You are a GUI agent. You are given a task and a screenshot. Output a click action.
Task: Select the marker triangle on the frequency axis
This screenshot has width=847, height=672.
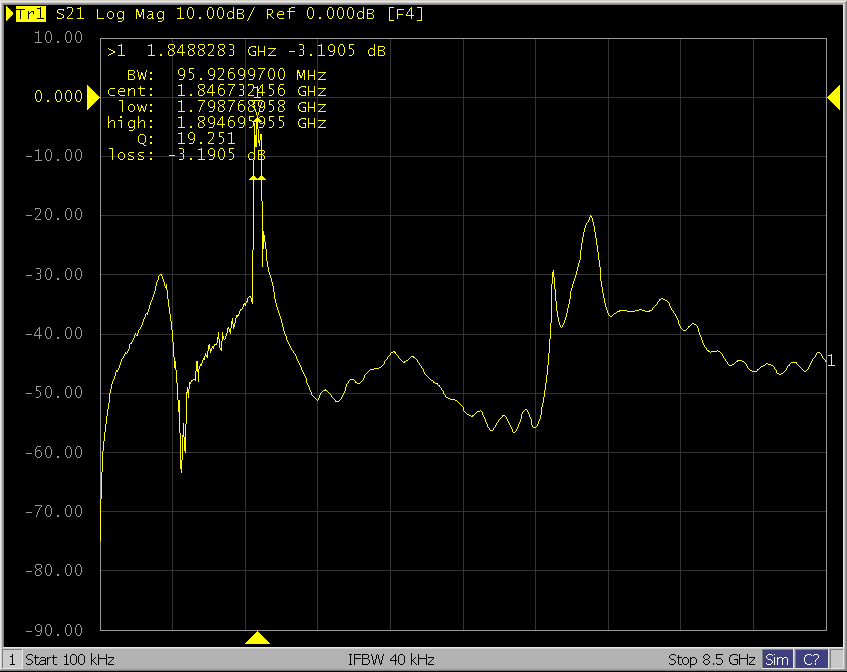coord(258,637)
